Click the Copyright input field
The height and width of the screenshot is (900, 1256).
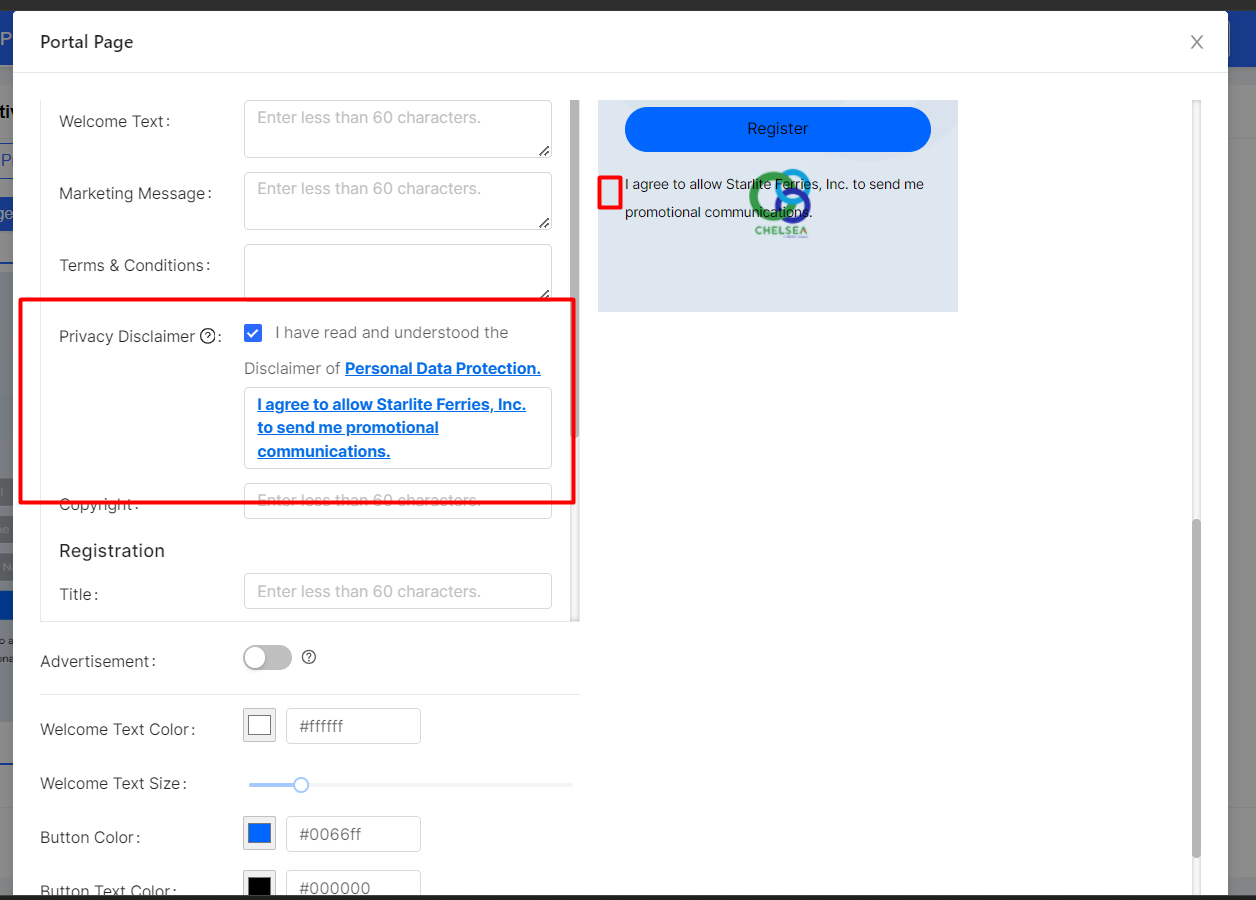tap(398, 501)
